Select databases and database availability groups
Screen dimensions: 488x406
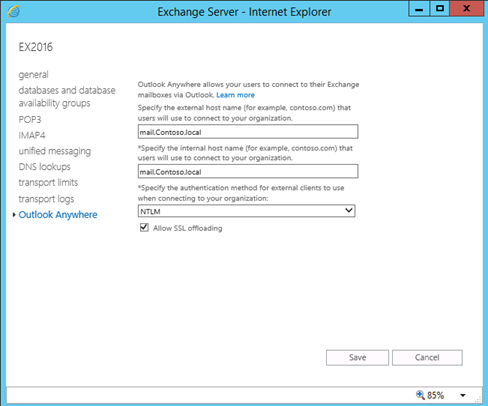click(x=67, y=97)
